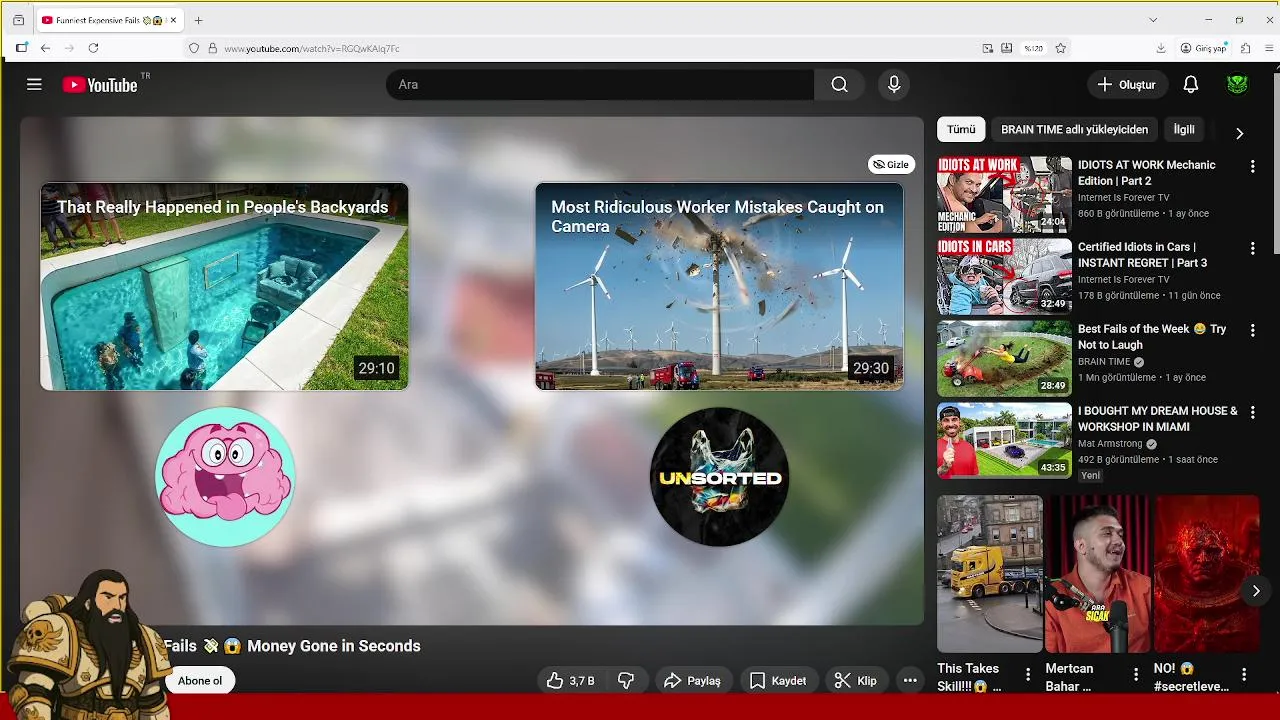The width and height of the screenshot is (1280, 720).
Task: Open the UNSORTED channel avatar
Action: (719, 477)
